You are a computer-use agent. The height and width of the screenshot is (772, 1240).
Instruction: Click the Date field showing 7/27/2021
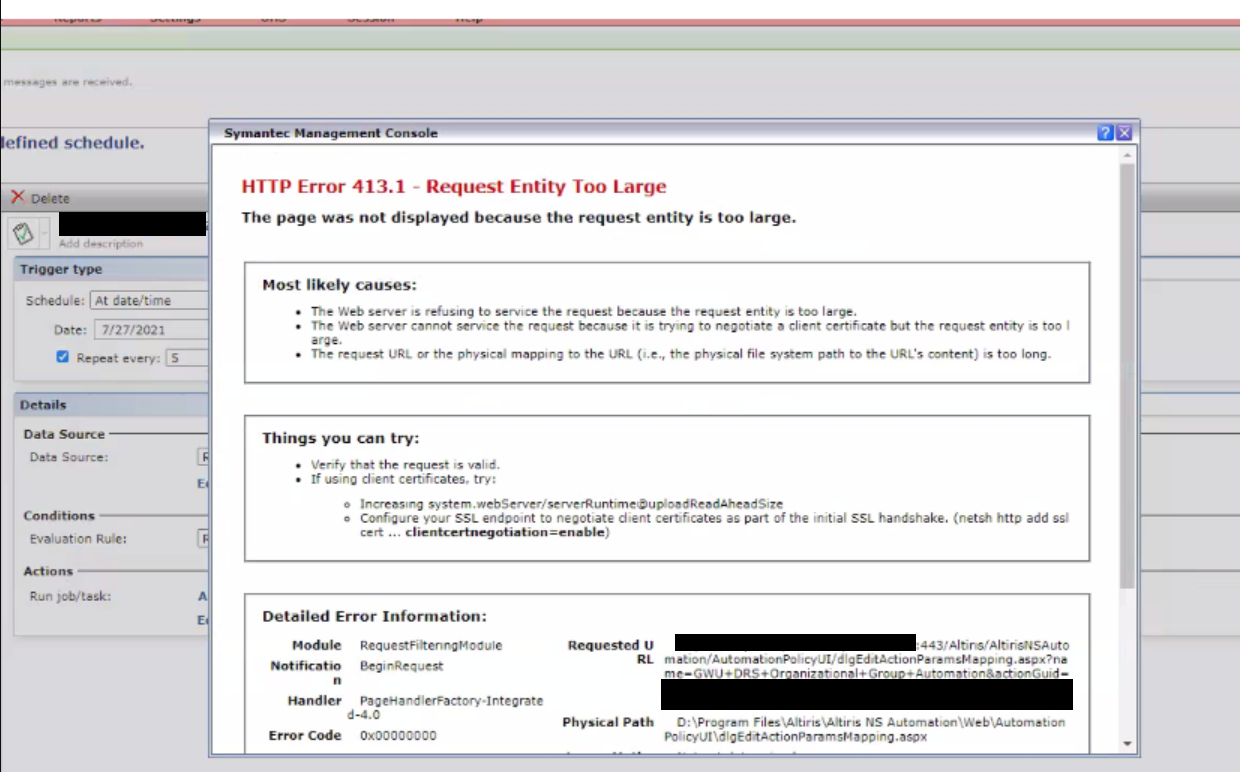150,329
